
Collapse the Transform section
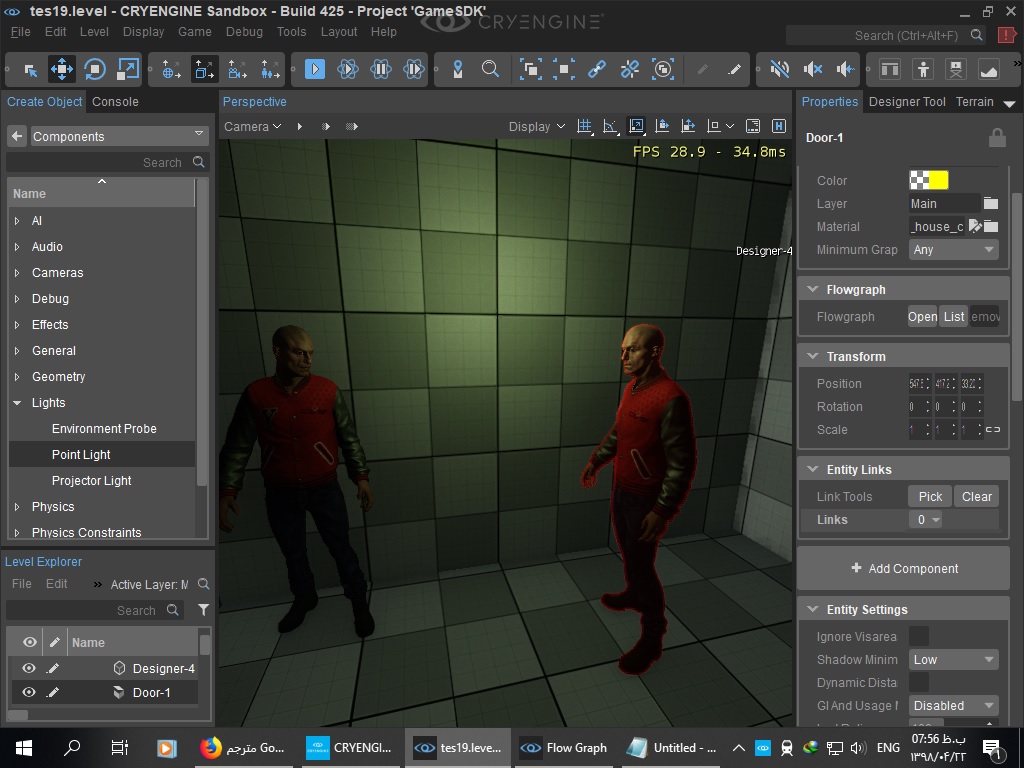813,357
